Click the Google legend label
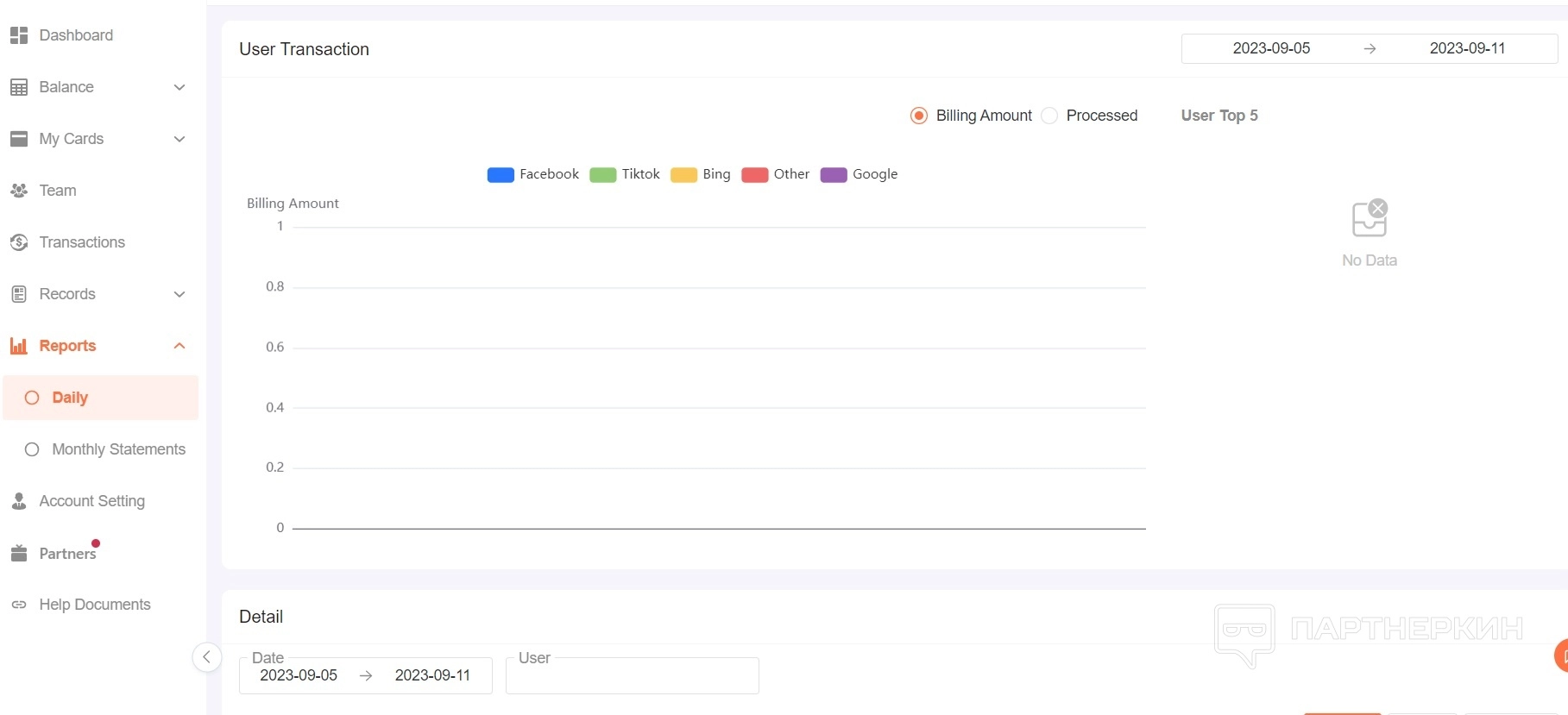The height and width of the screenshot is (715, 1568). pyautogui.click(x=875, y=174)
